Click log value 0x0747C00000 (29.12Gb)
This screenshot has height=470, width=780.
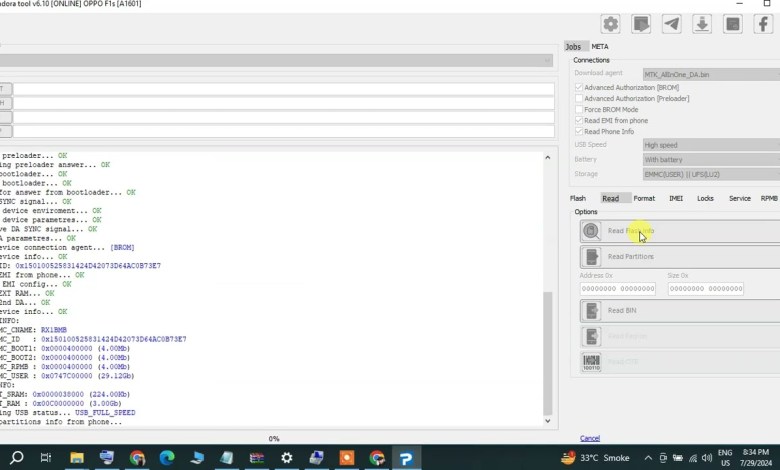coord(88,376)
